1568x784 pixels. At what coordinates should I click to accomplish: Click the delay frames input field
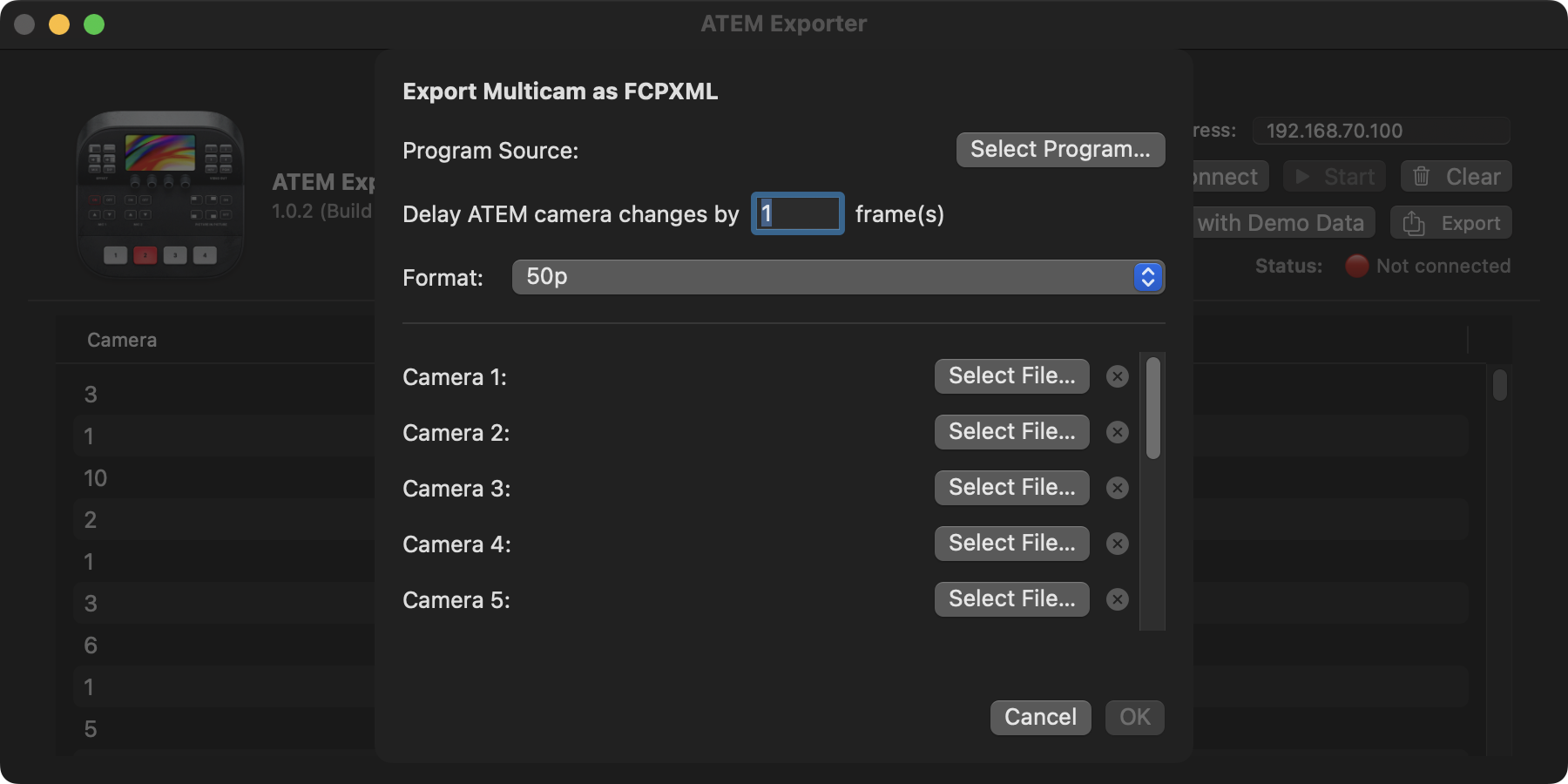tap(797, 214)
